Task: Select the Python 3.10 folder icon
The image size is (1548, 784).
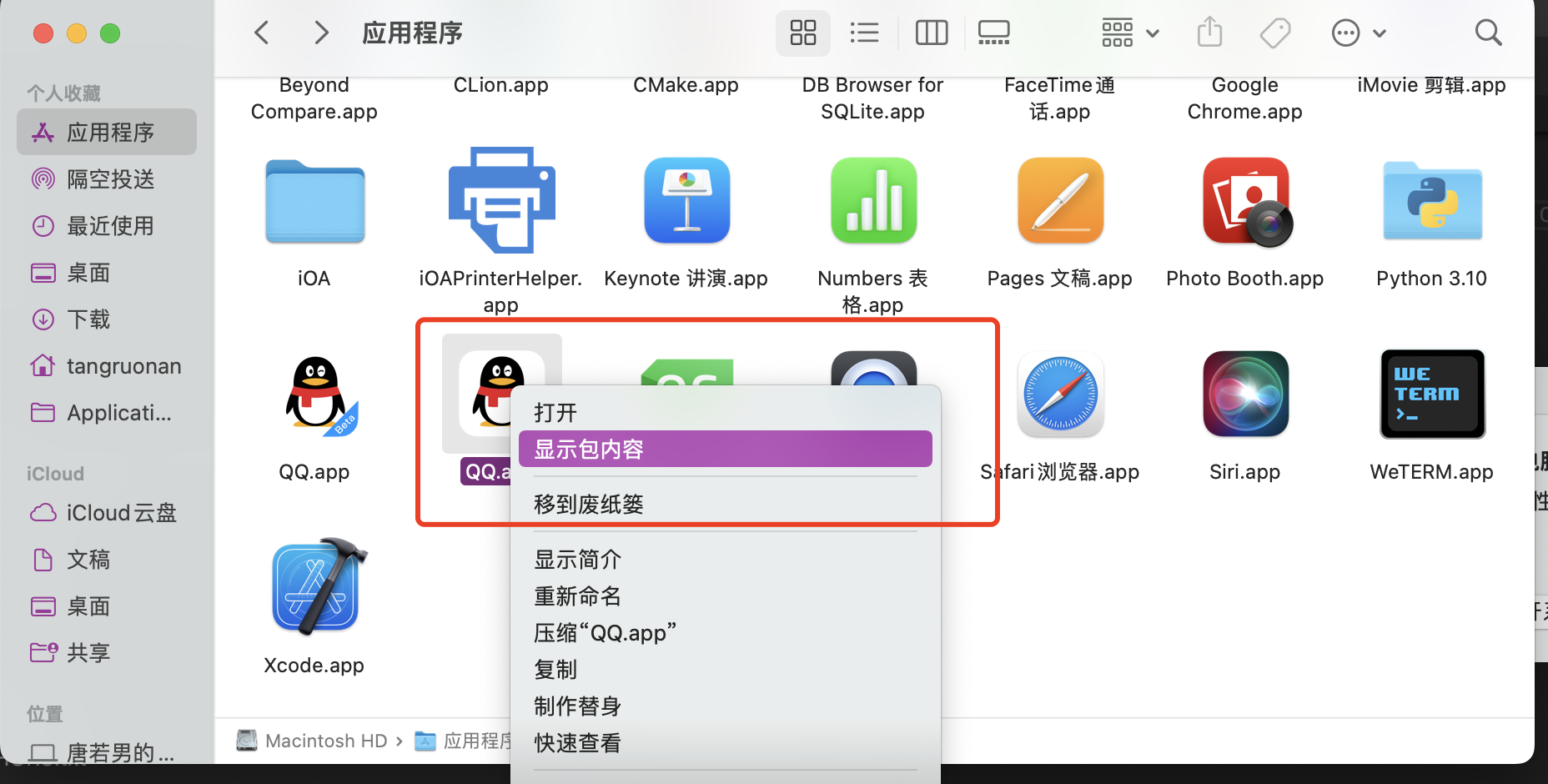Action: point(1432,200)
